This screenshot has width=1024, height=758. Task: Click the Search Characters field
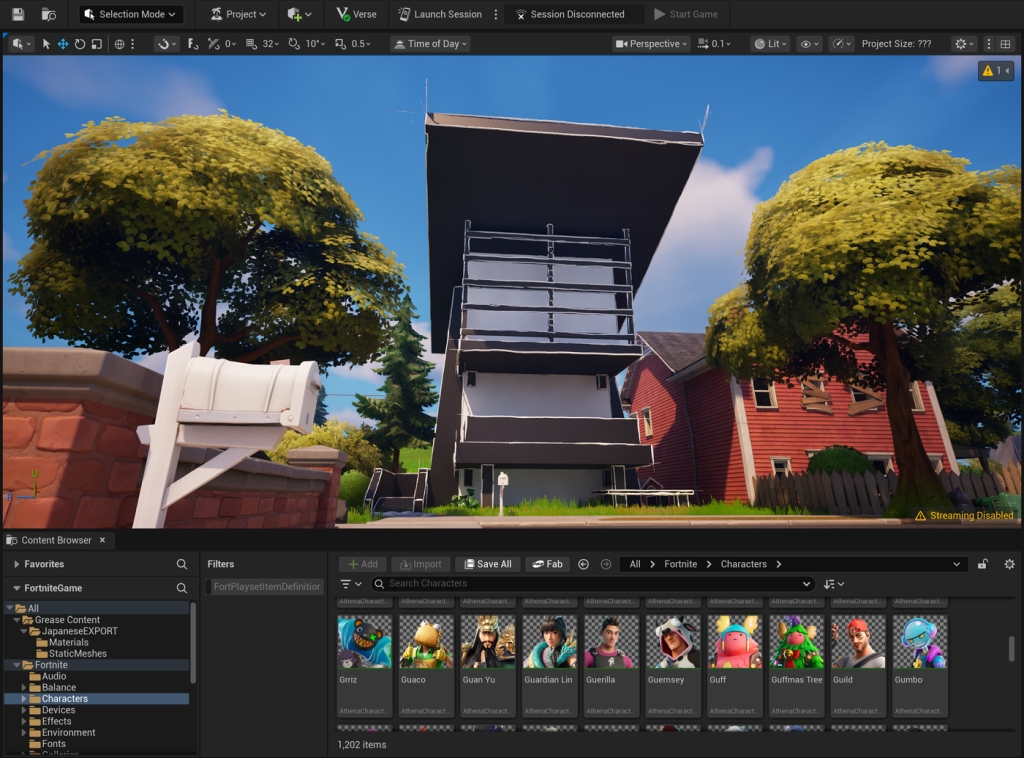coord(593,584)
